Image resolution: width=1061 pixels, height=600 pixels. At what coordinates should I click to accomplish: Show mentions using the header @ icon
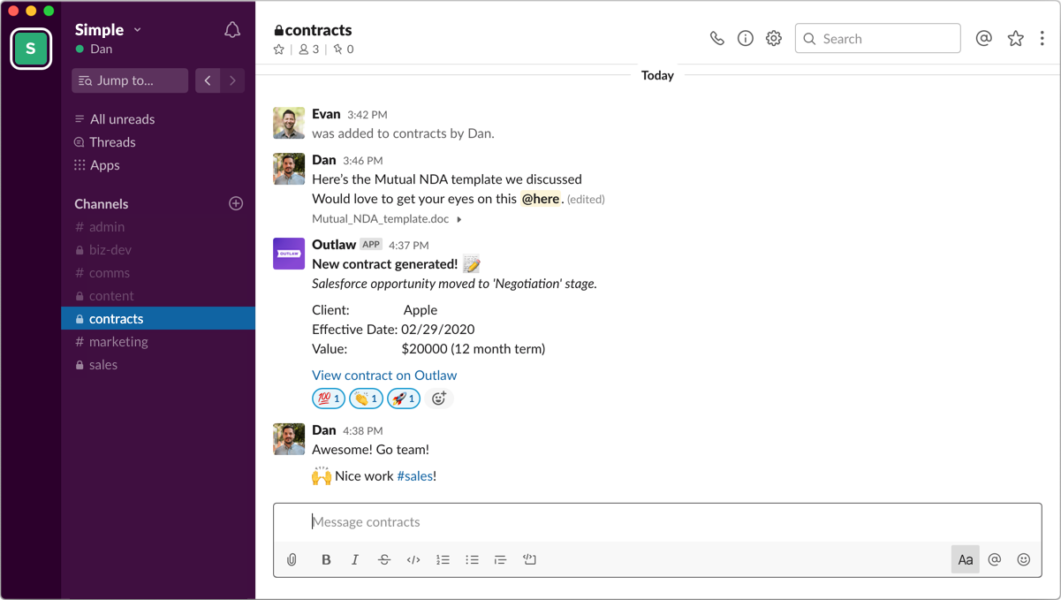[984, 39]
